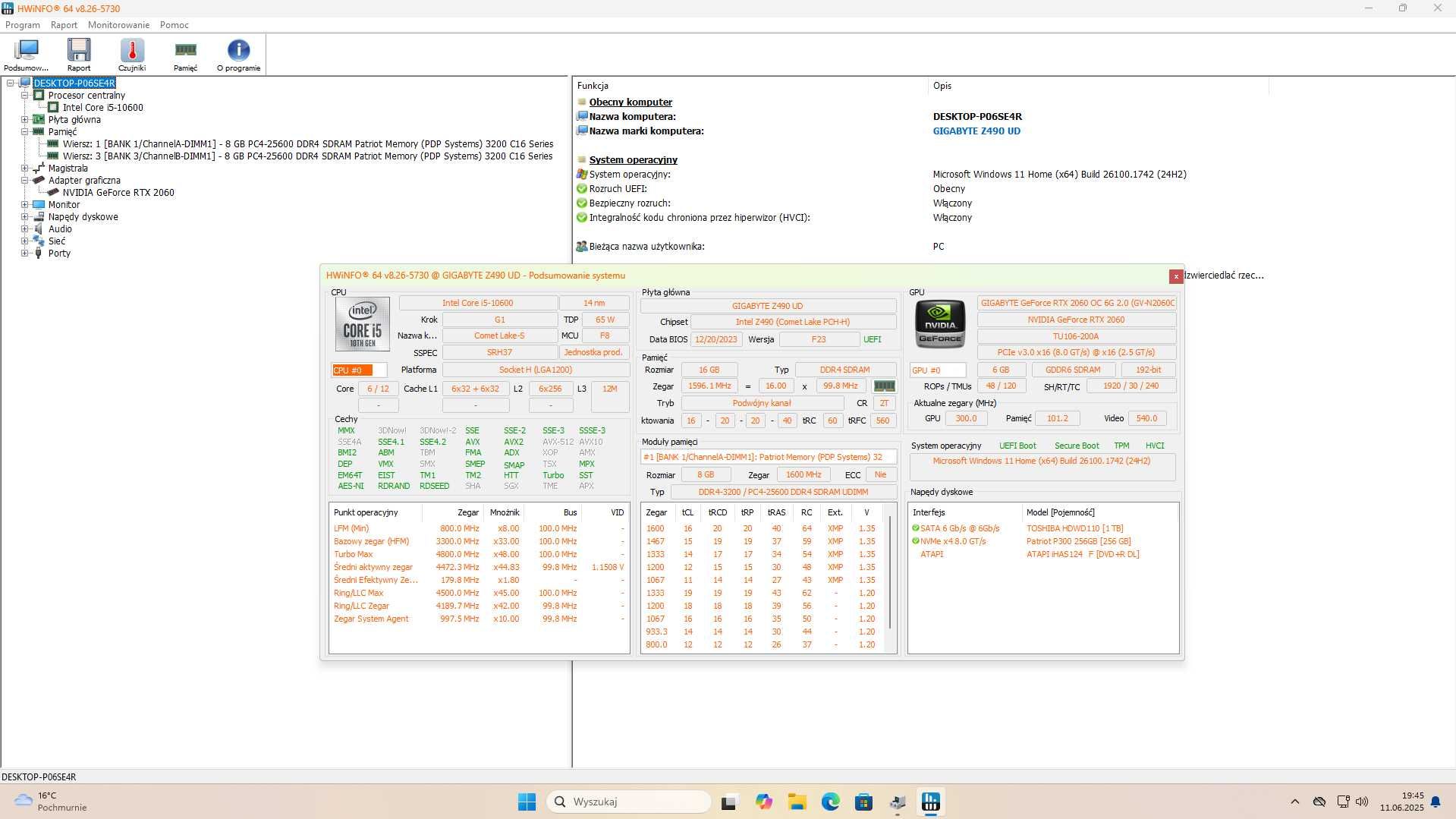This screenshot has height=819, width=1456.
Task: Click the Windows Start button on taskbar
Action: click(x=527, y=802)
